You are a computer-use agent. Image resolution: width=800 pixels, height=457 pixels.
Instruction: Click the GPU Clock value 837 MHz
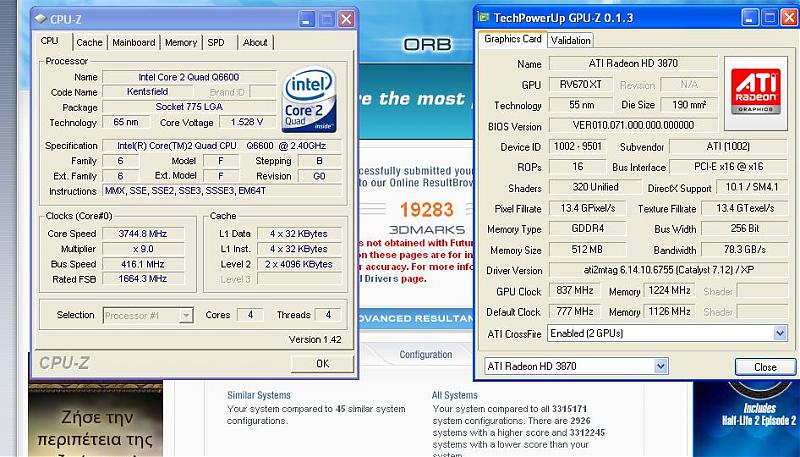tap(575, 291)
